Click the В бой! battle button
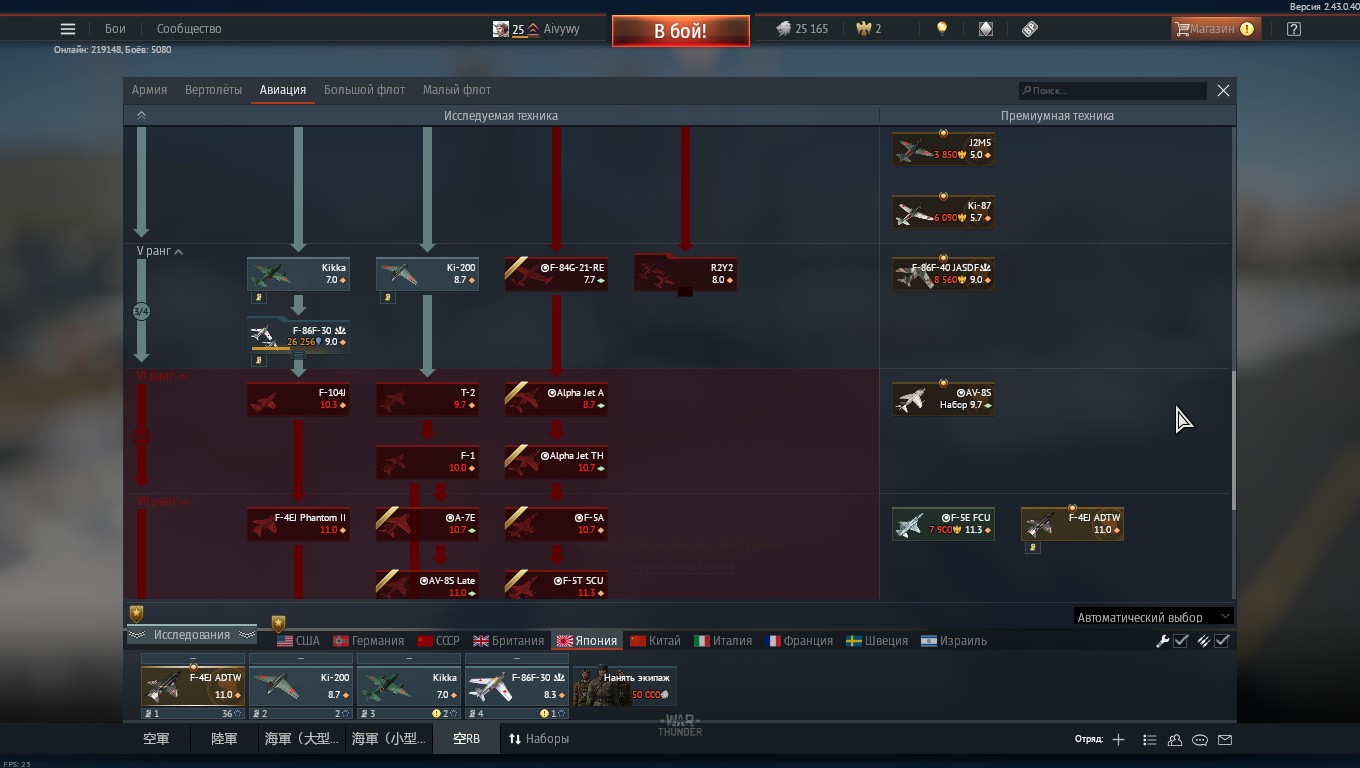The width and height of the screenshot is (1360, 768). [x=681, y=31]
